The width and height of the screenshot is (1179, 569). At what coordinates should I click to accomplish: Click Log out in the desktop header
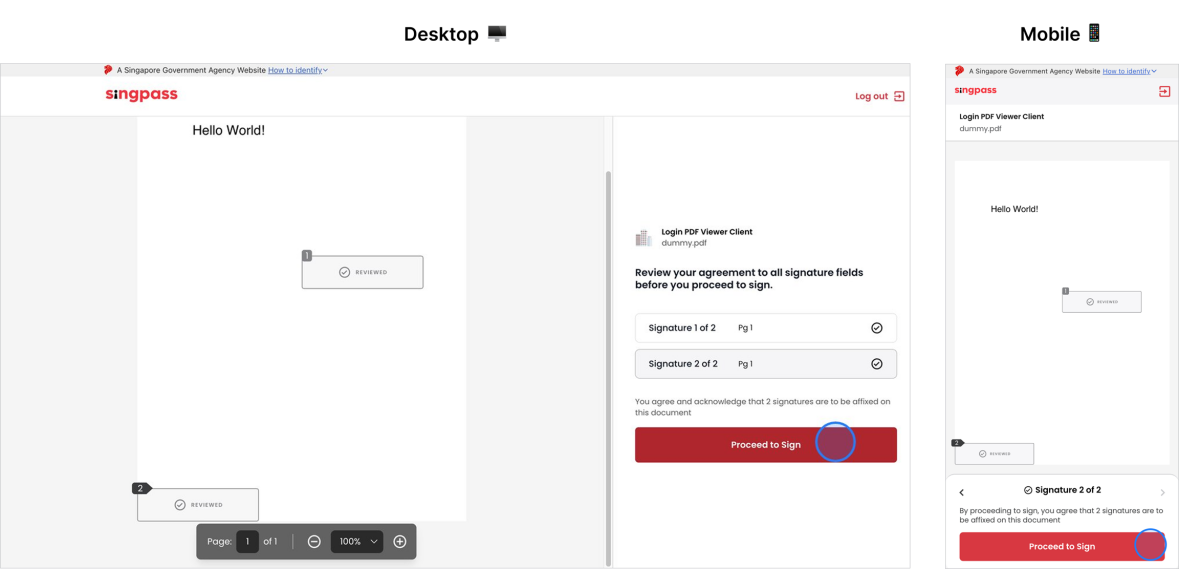(879, 96)
